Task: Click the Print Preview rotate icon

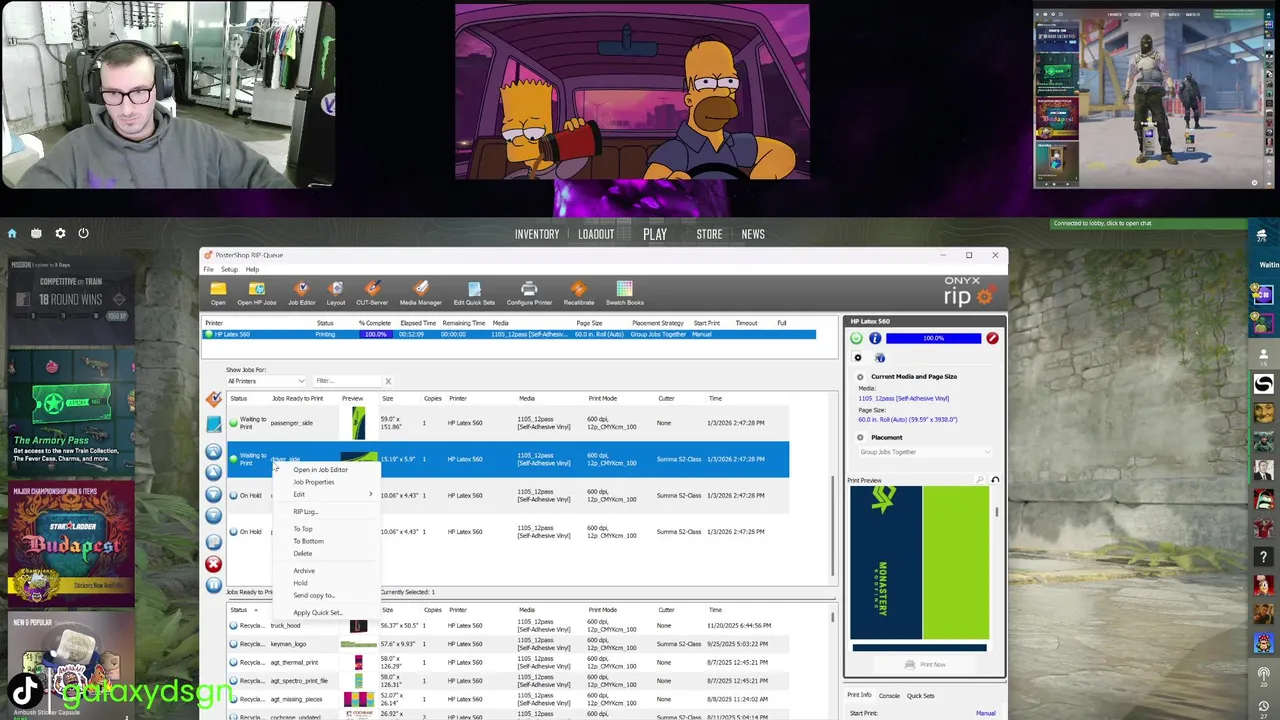Action: click(995, 481)
